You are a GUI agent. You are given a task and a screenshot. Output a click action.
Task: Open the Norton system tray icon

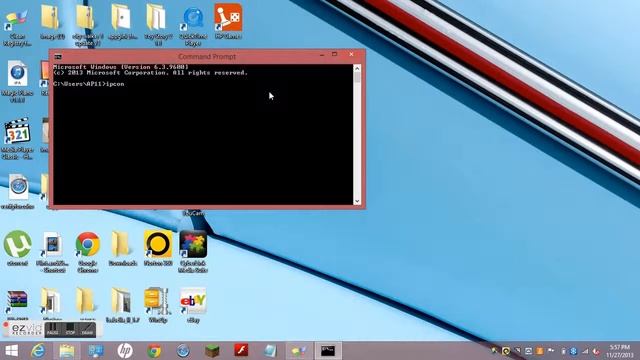[x=506, y=351]
